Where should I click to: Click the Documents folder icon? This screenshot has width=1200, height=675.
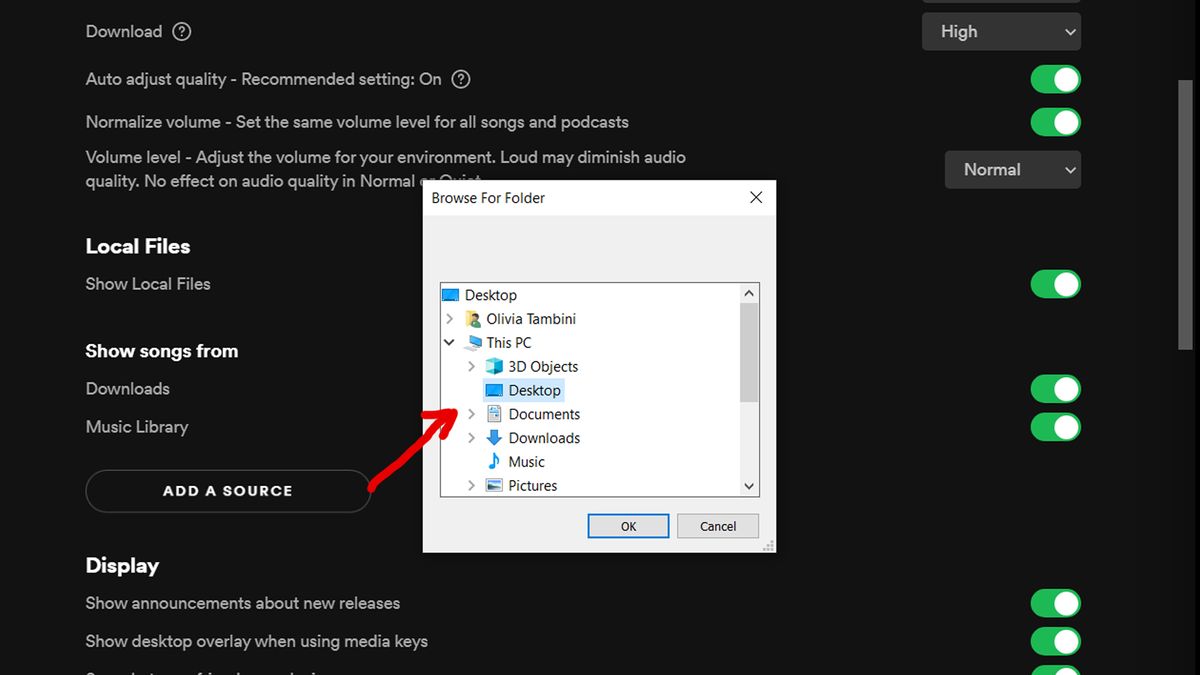(x=496, y=413)
